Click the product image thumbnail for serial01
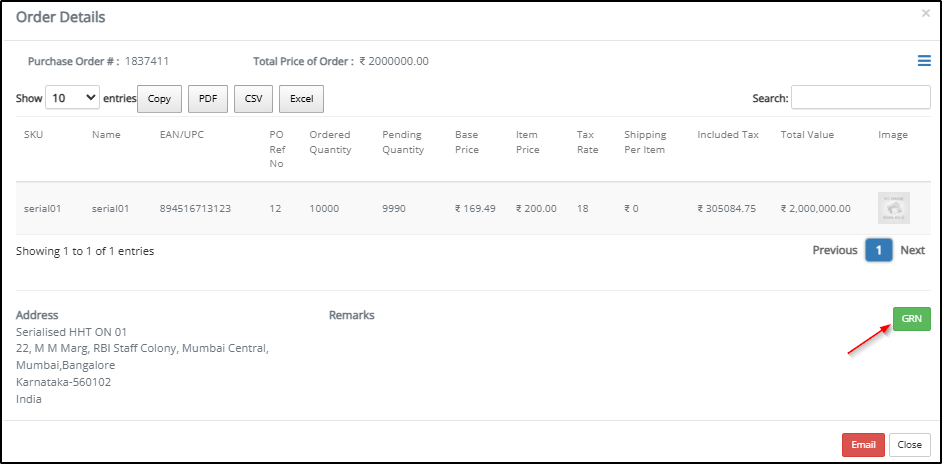This screenshot has height=464, width=942. [893, 208]
